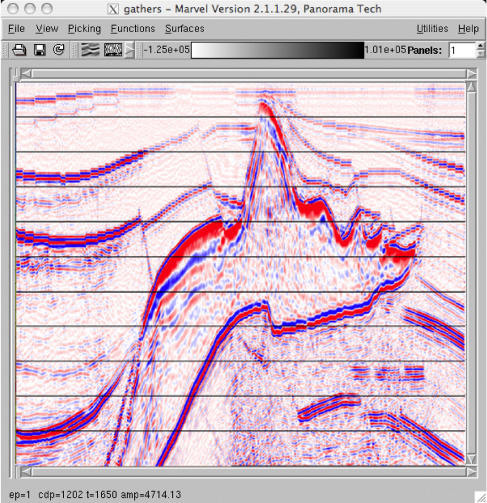Click vertical scrollbar down arrow
The width and height of the screenshot is (487, 503).
pos(471,460)
